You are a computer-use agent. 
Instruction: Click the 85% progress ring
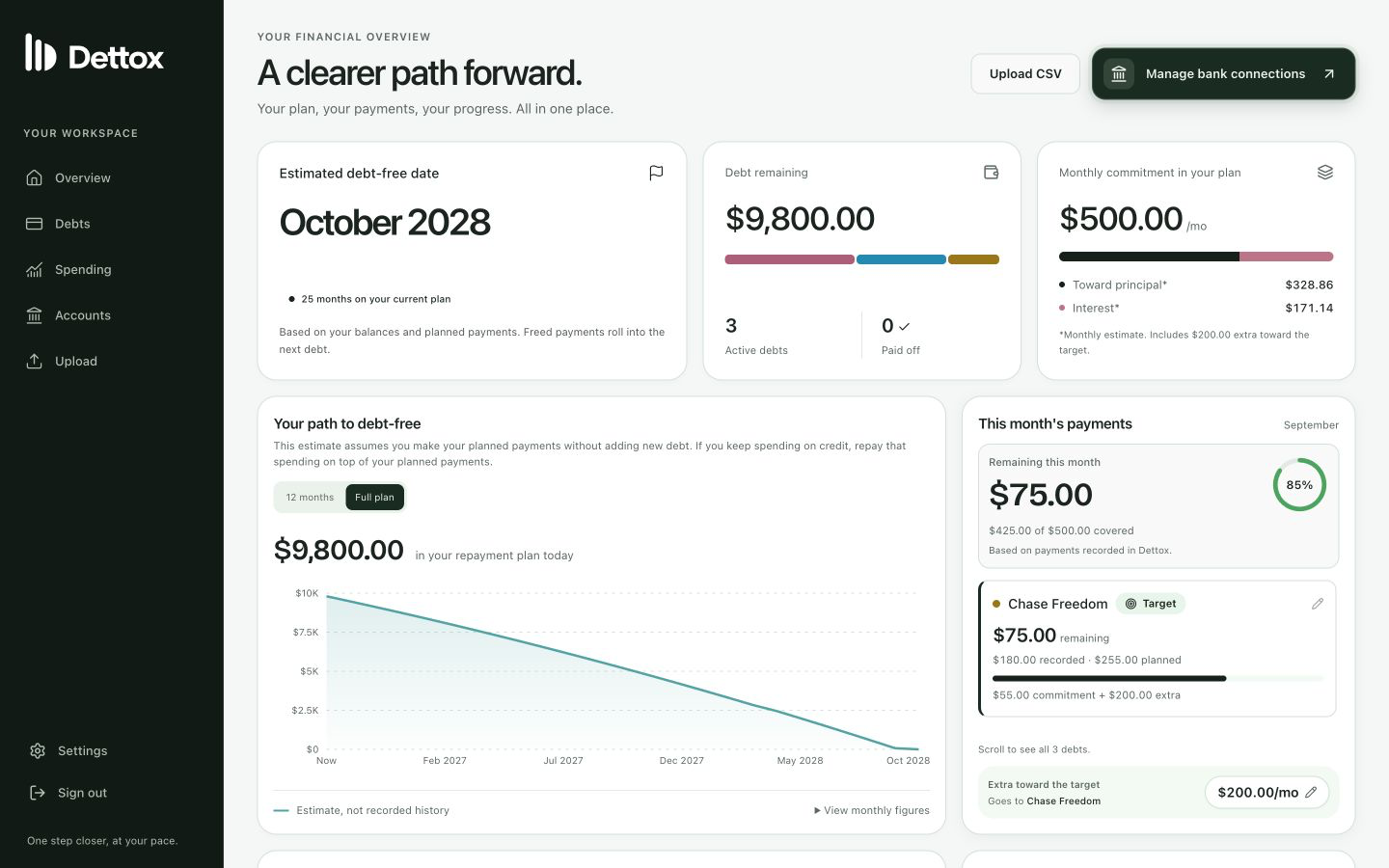point(1299,485)
